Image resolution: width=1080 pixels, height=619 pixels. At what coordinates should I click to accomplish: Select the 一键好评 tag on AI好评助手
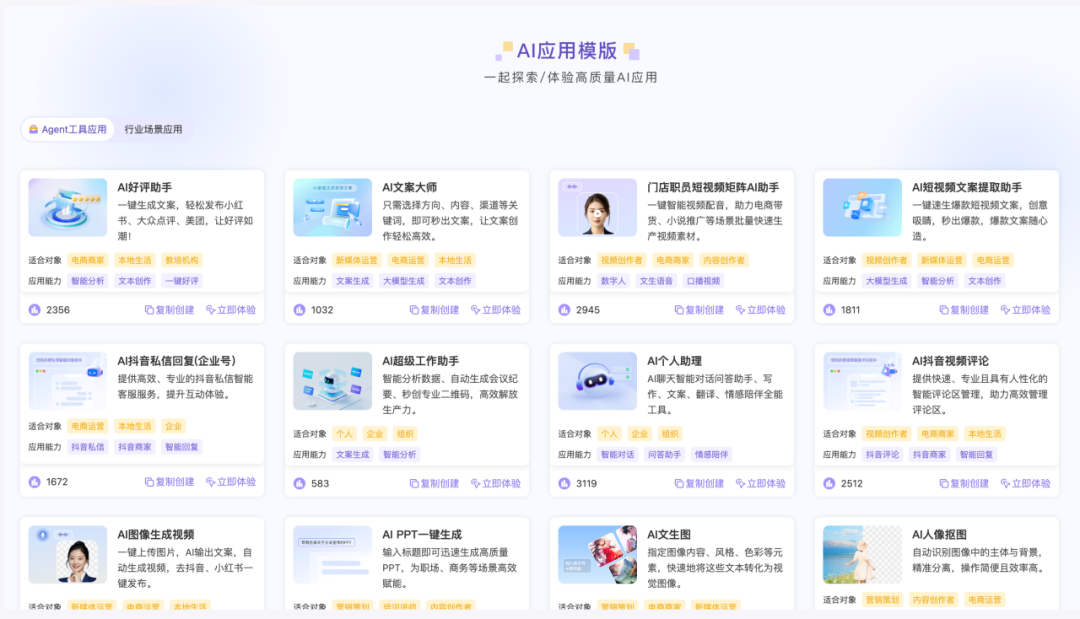pyautogui.click(x=182, y=281)
